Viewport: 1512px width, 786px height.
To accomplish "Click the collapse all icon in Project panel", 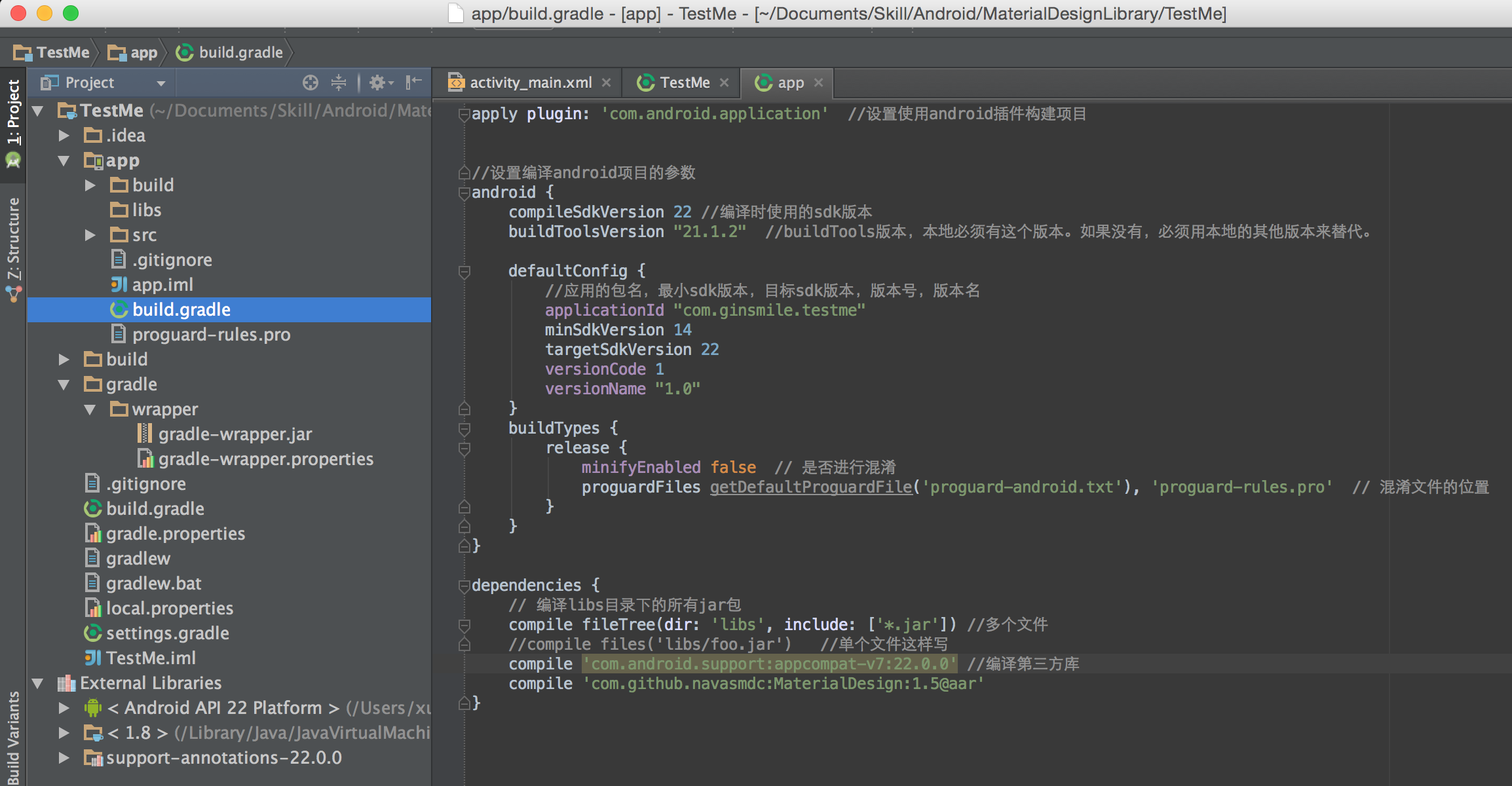I will pyautogui.click(x=339, y=83).
